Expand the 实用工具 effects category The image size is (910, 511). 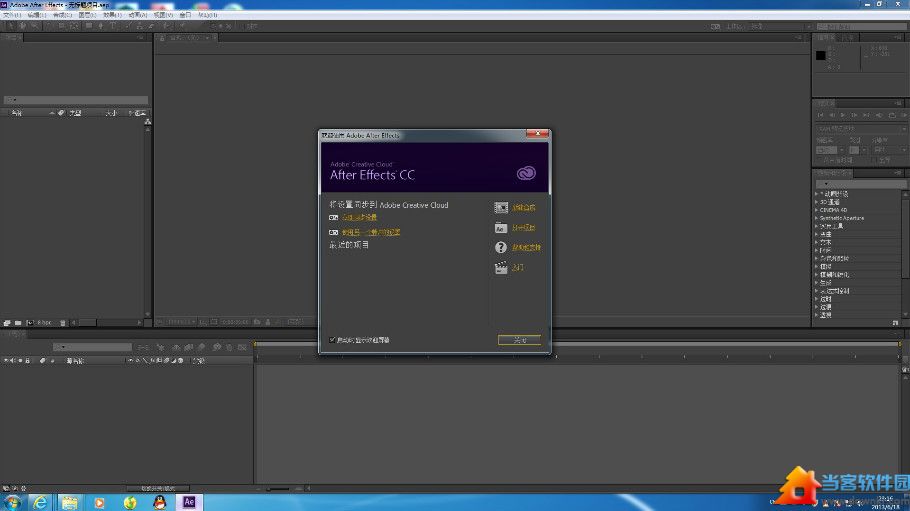click(x=817, y=226)
